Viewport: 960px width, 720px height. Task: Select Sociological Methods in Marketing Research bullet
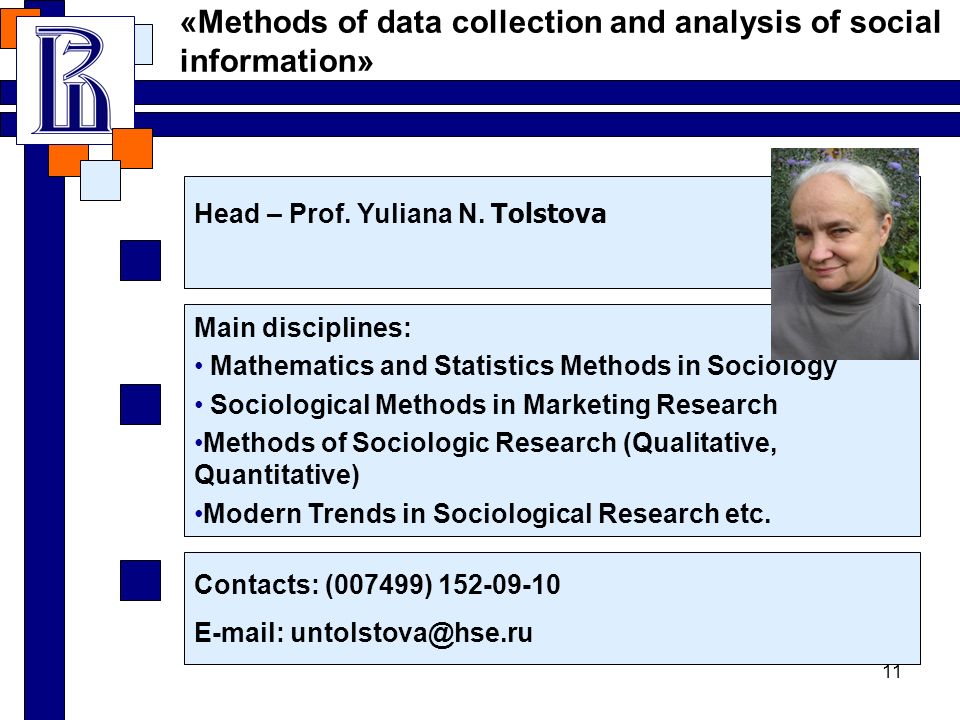click(x=486, y=405)
